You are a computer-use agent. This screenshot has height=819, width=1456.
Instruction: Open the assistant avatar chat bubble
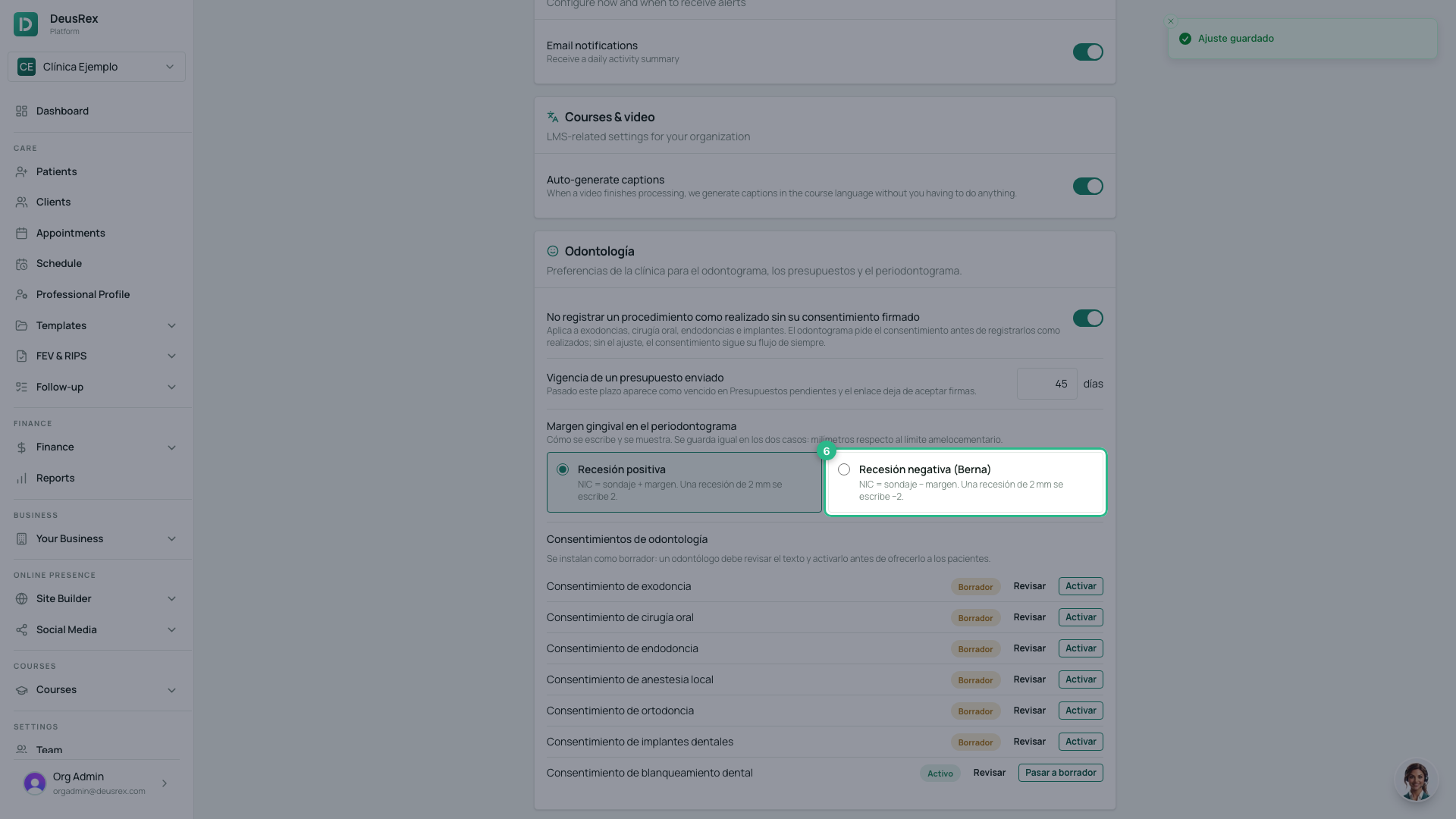click(1415, 781)
